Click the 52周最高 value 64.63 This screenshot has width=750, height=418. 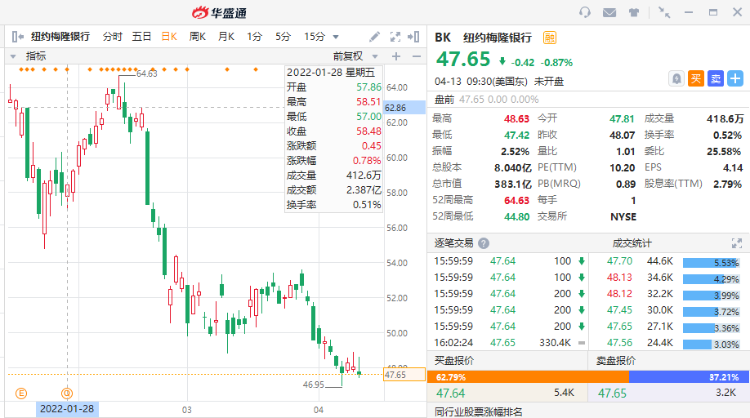pyautogui.click(x=517, y=200)
